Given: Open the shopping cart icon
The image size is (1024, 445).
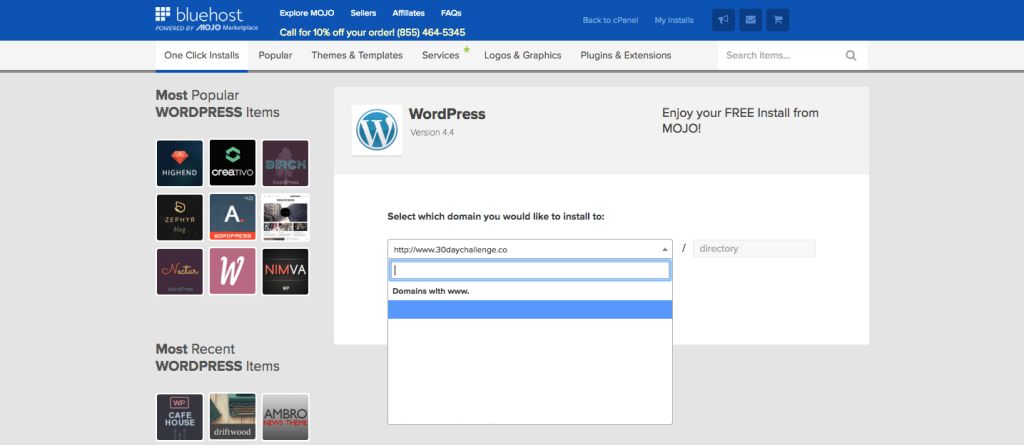Looking at the screenshot, I should (x=778, y=20).
